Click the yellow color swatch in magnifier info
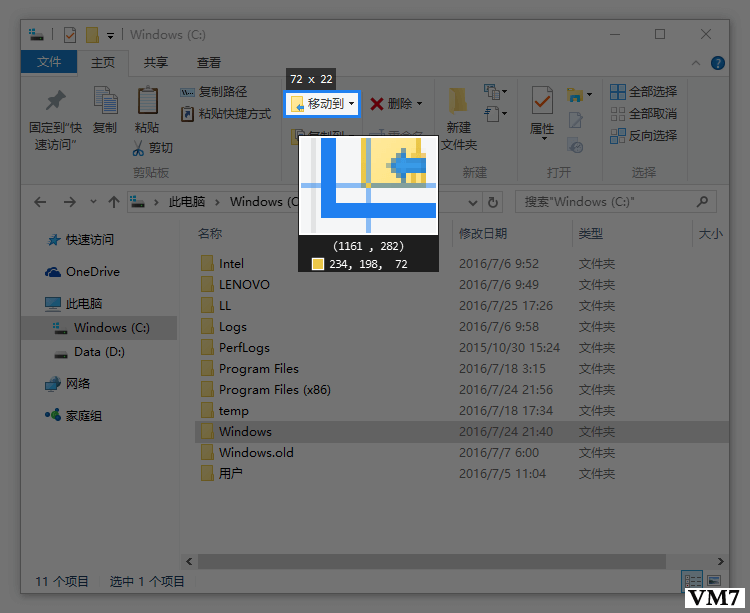Screen dimensions: 750x613 [x=318, y=264]
